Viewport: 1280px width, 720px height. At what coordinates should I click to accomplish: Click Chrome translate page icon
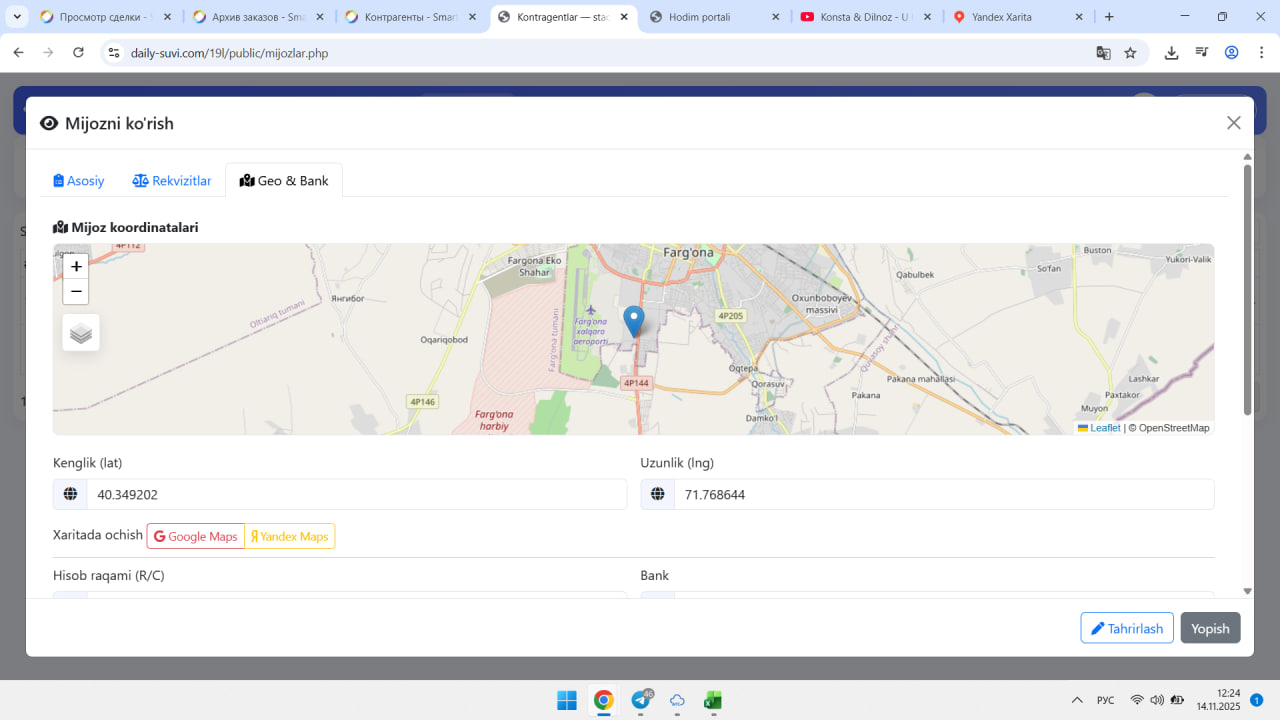[1103, 53]
